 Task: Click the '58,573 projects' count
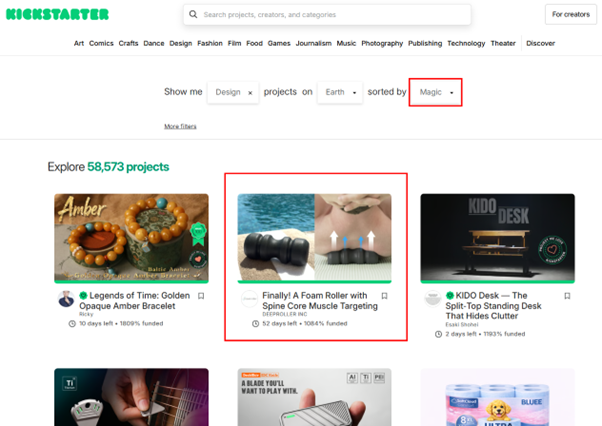tap(128, 167)
